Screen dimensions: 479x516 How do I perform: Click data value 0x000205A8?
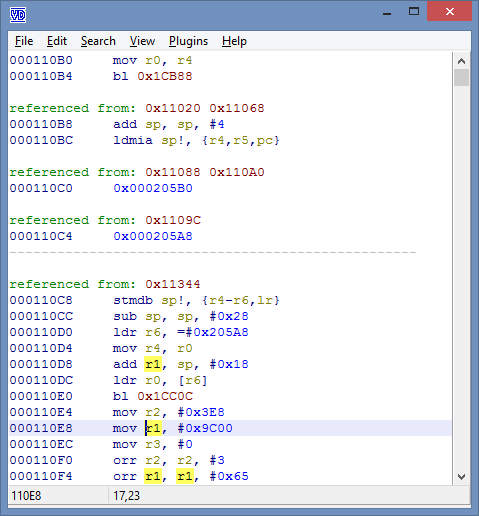(x=153, y=236)
